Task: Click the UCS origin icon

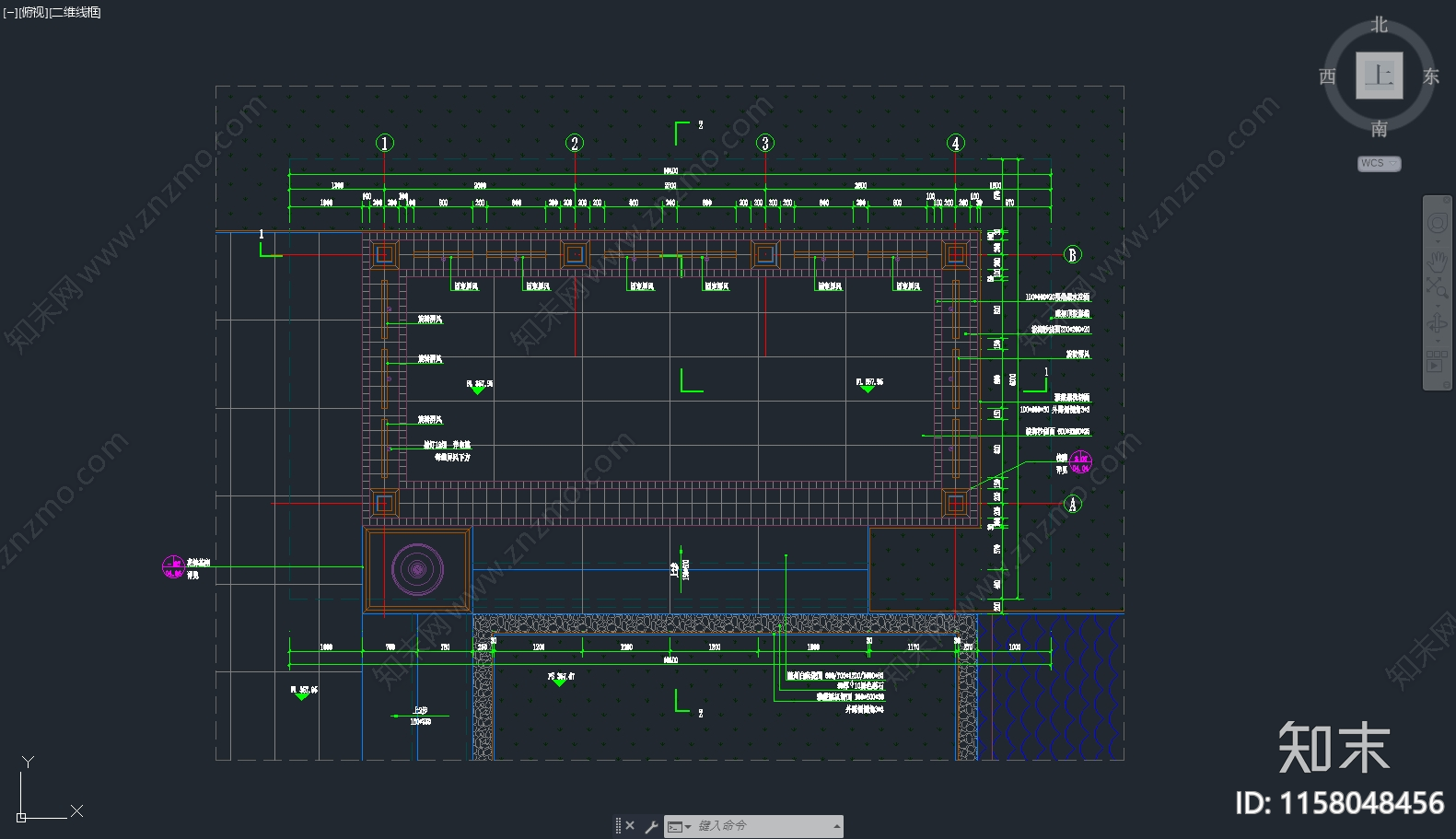Action: [x=21, y=817]
